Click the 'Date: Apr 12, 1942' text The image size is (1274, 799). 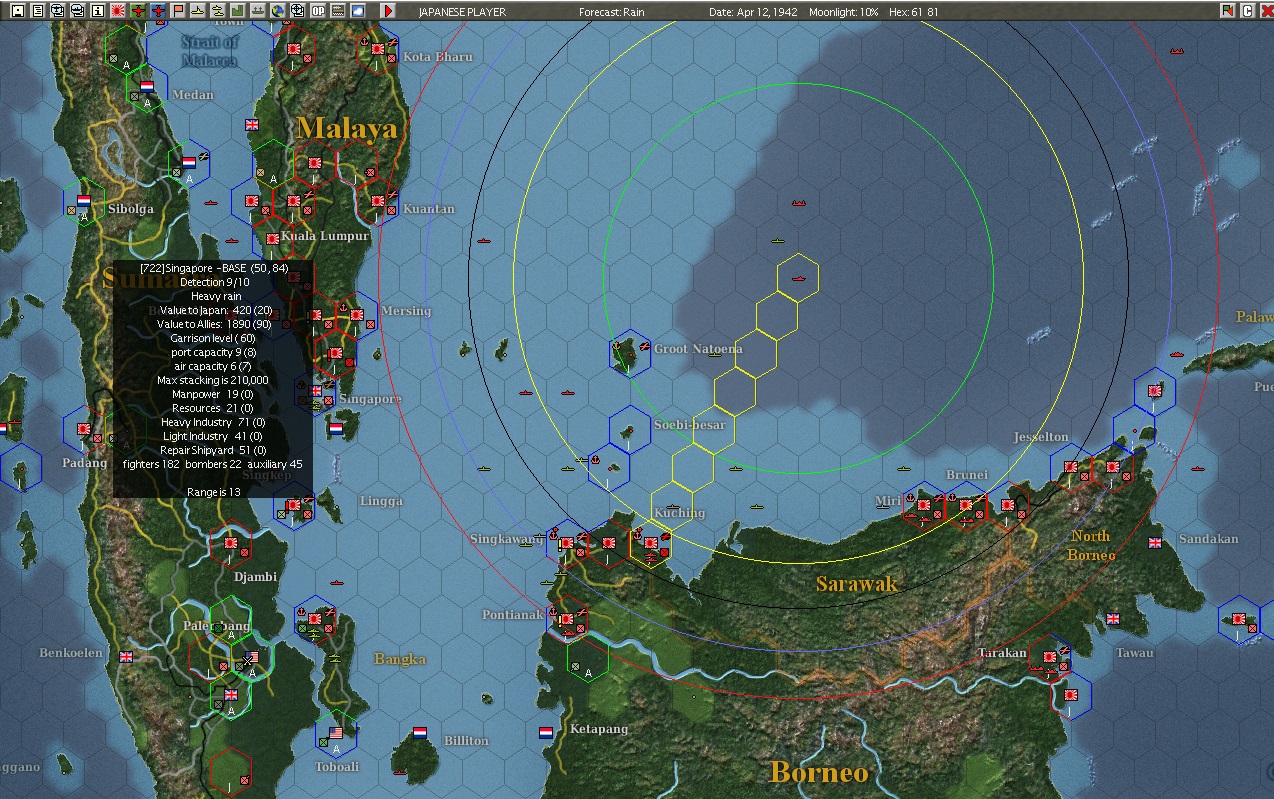[752, 12]
